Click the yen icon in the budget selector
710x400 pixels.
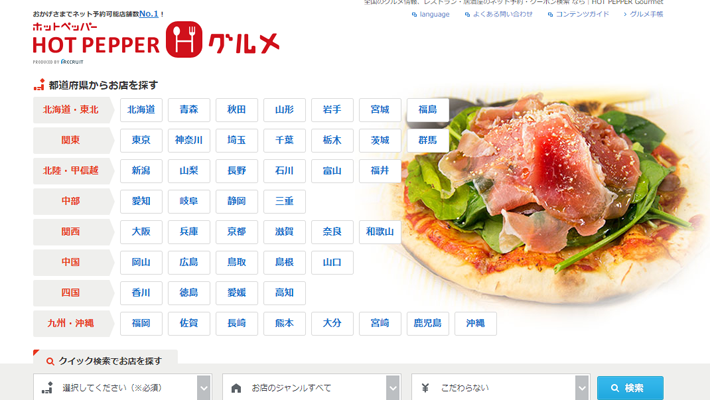click(x=425, y=388)
